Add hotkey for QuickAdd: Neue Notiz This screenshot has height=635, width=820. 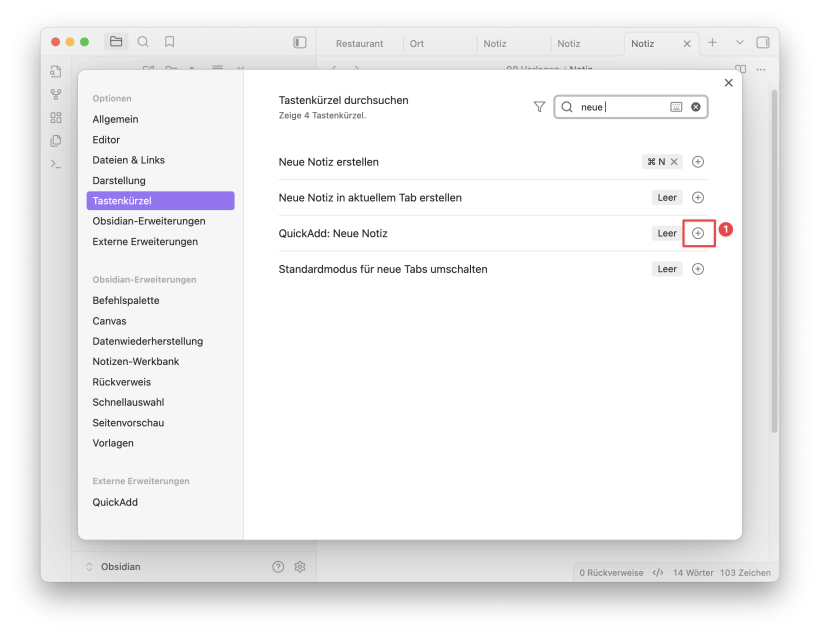[698, 233]
